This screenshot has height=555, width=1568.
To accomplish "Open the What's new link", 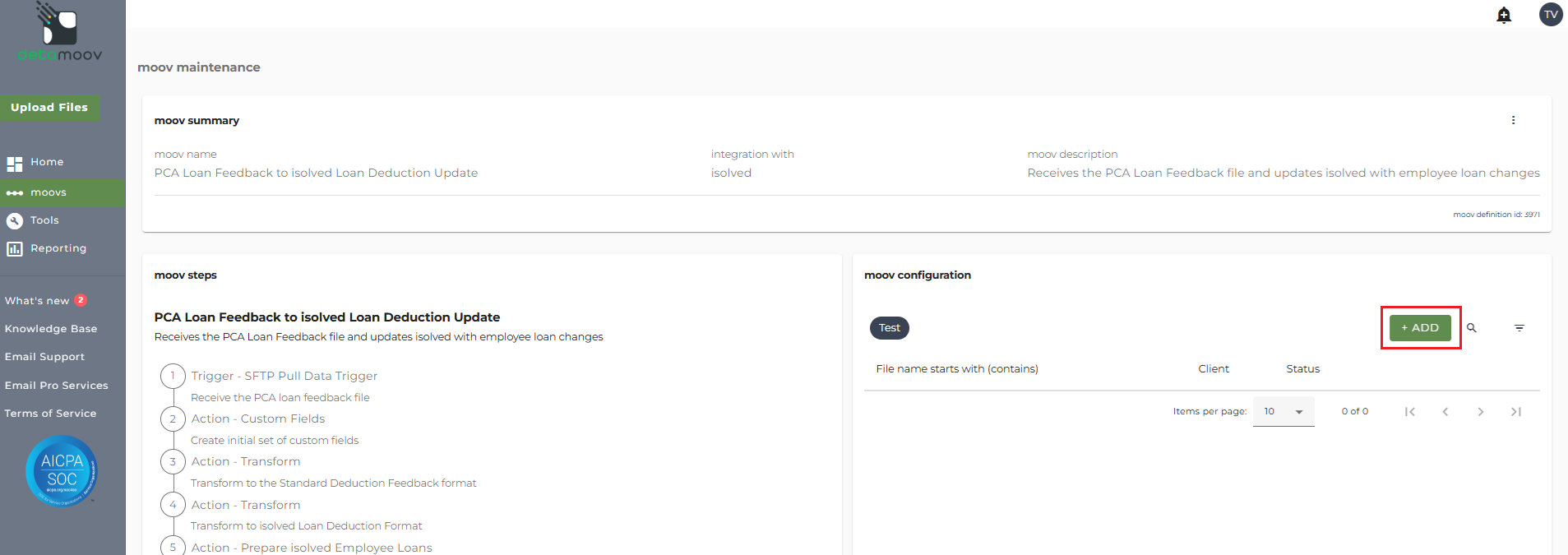I will pyautogui.click(x=37, y=301).
